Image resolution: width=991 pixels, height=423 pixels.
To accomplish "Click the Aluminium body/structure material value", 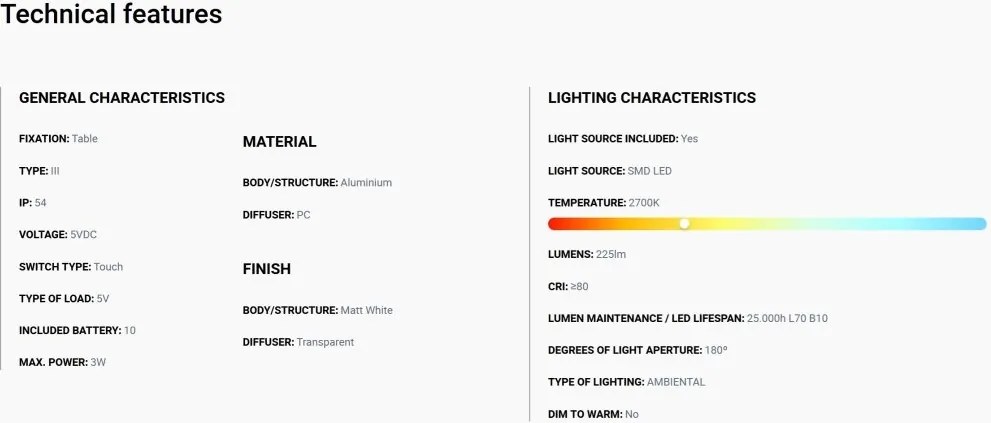I will coord(366,183).
